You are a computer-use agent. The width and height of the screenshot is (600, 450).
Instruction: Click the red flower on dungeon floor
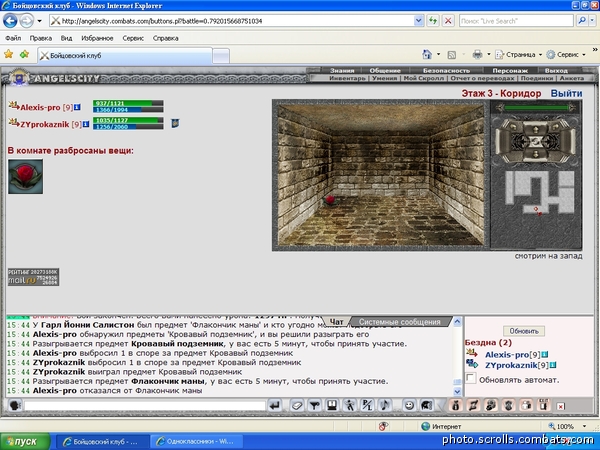[329, 201]
